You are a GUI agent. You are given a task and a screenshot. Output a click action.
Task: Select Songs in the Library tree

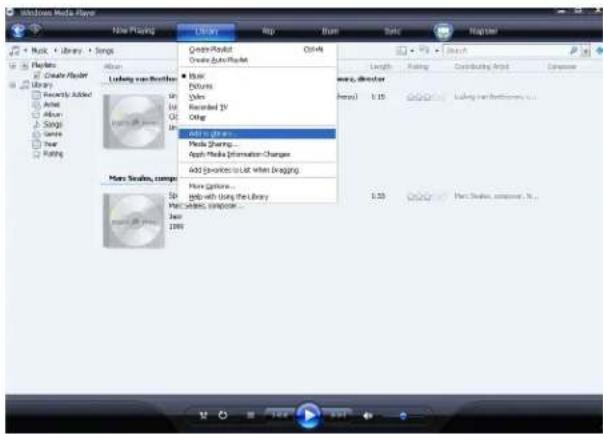[x=52, y=124]
